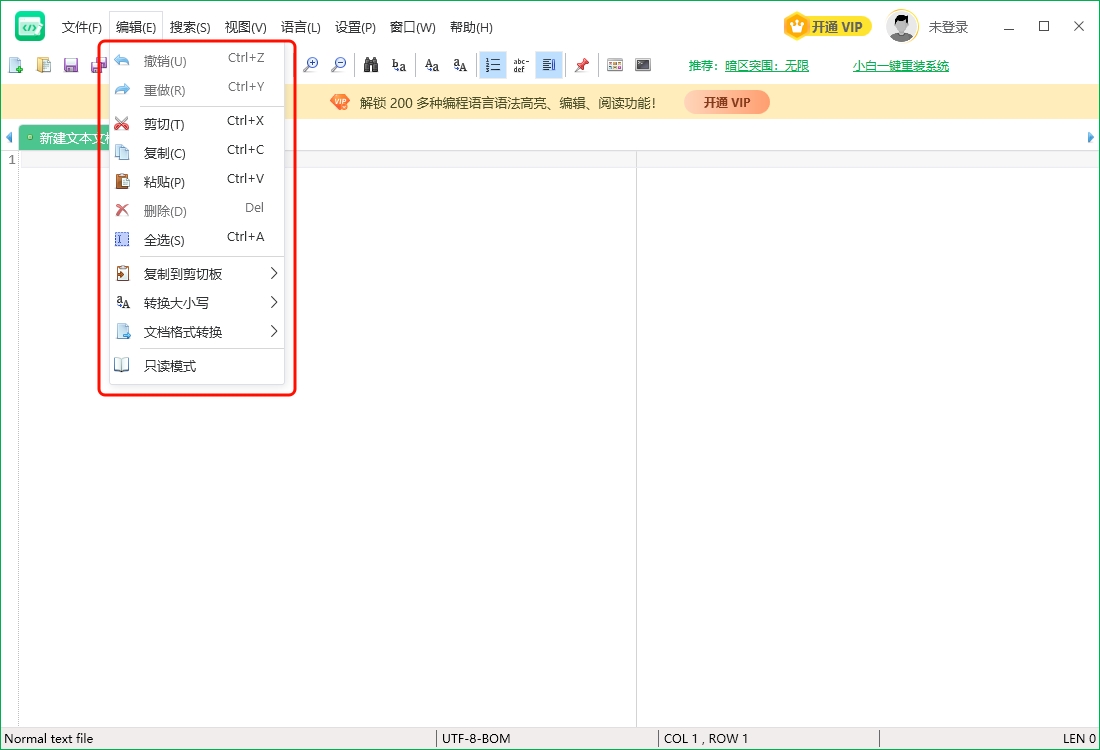
Task: Click the new file toolbar icon
Action: pos(16,65)
